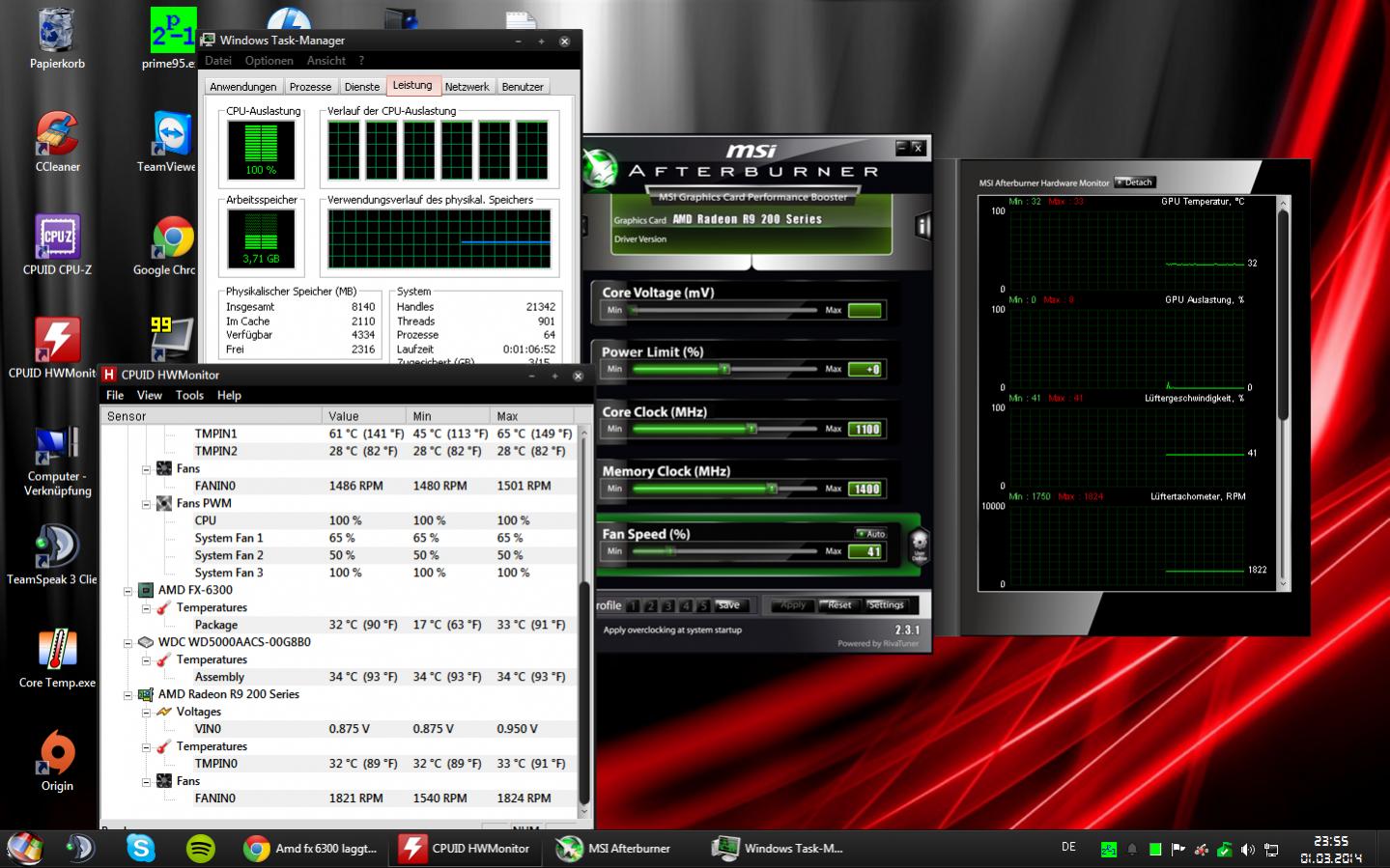This screenshot has height=868, width=1390.
Task: Collapse the Voltages node under Radeon
Action: pos(147,713)
